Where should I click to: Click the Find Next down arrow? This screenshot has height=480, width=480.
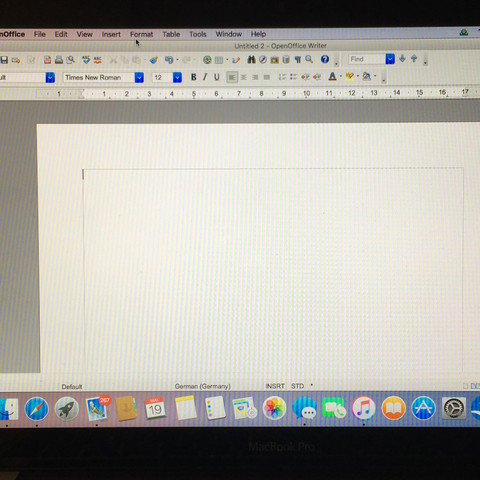(402, 59)
